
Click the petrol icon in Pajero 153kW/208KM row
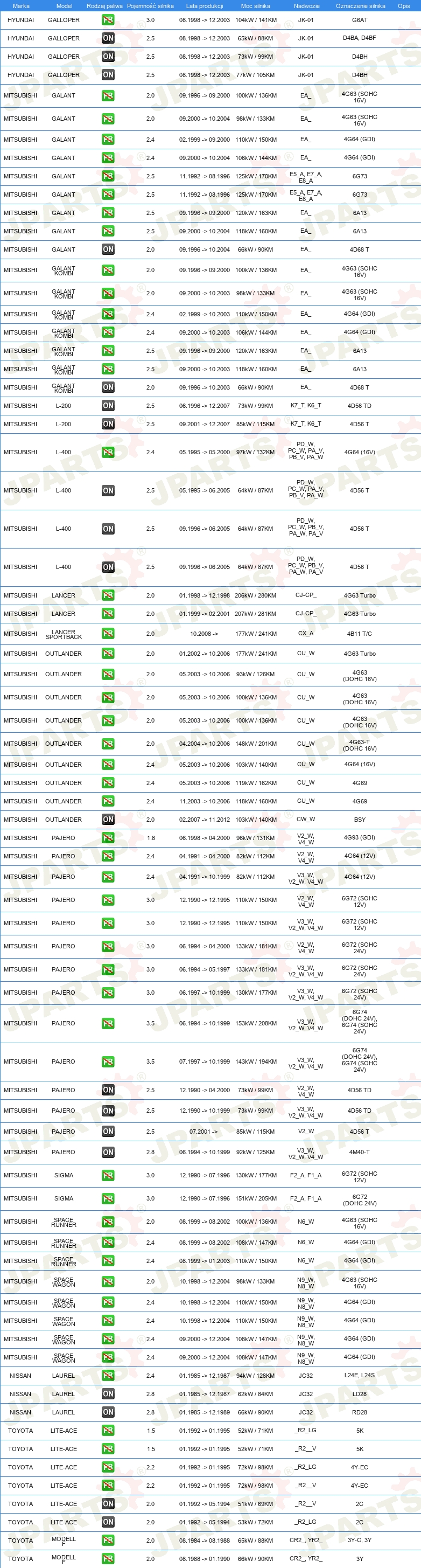tap(108, 1023)
